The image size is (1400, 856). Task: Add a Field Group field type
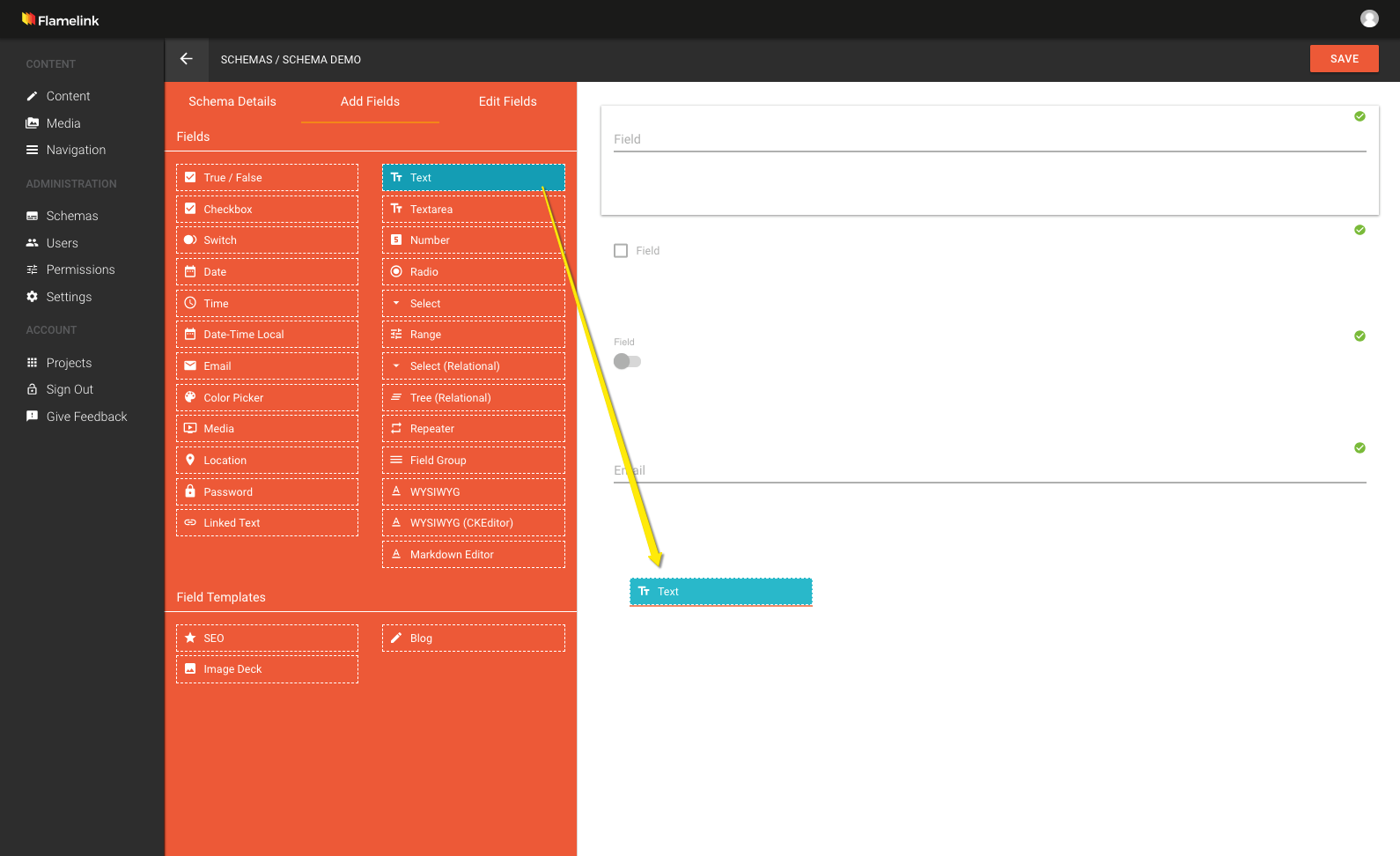tap(474, 460)
